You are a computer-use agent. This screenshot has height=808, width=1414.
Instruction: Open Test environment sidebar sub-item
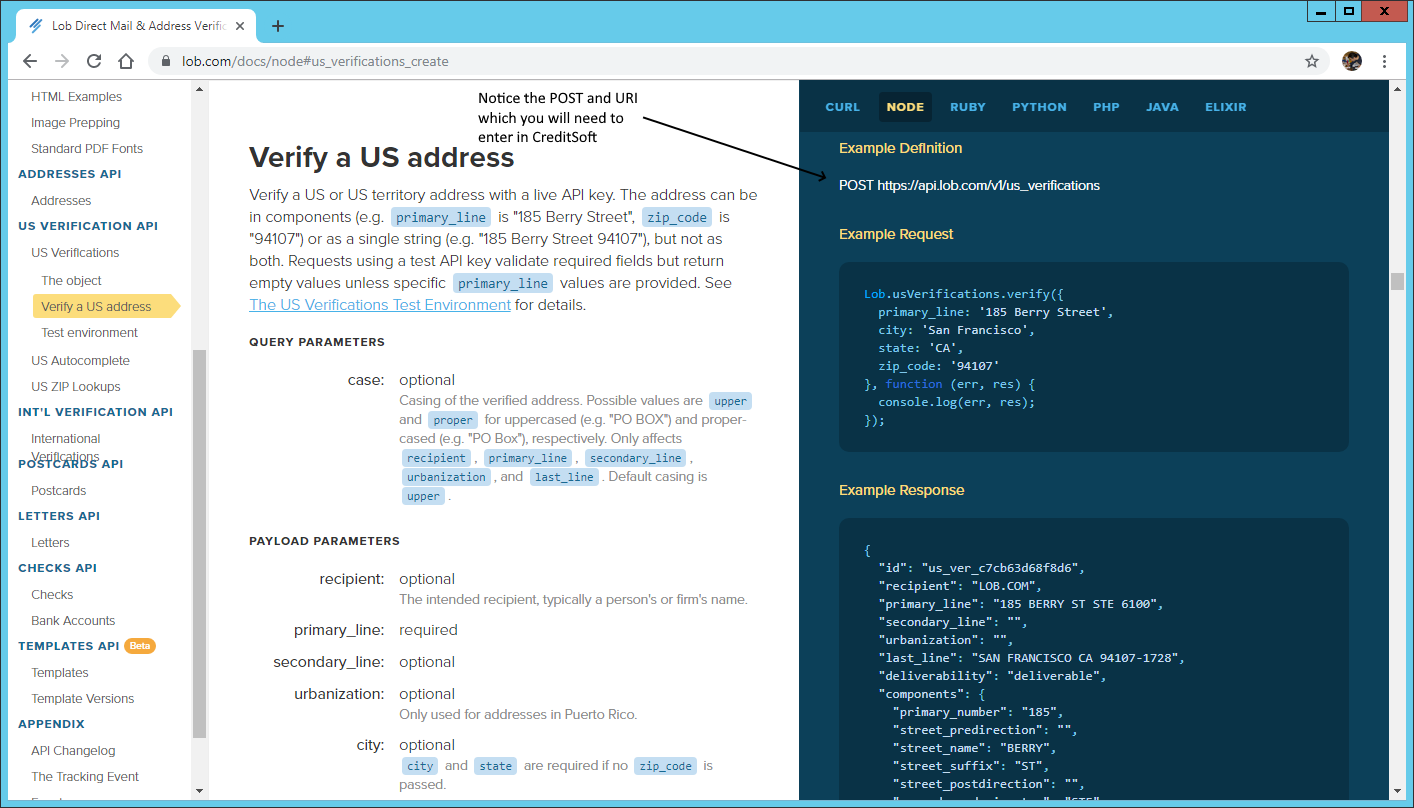point(89,333)
